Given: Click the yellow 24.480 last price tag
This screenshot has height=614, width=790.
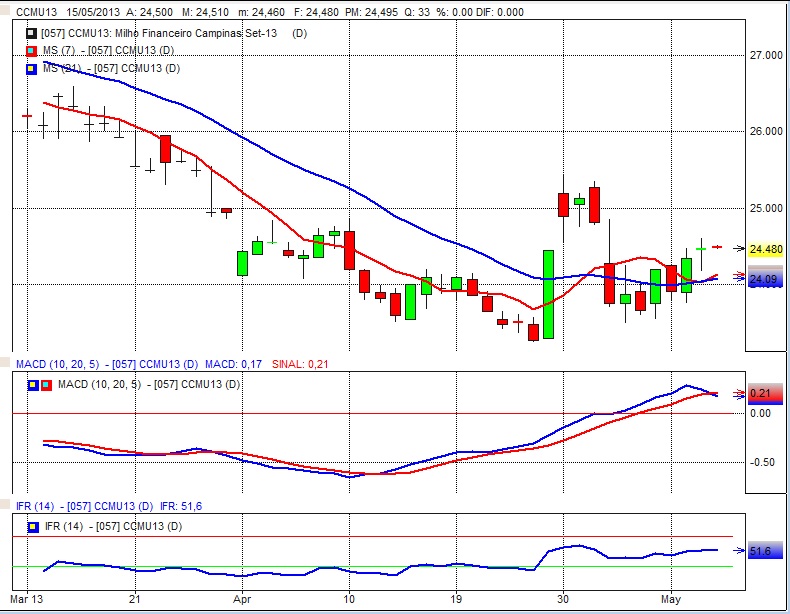Looking at the screenshot, I should click(764, 248).
